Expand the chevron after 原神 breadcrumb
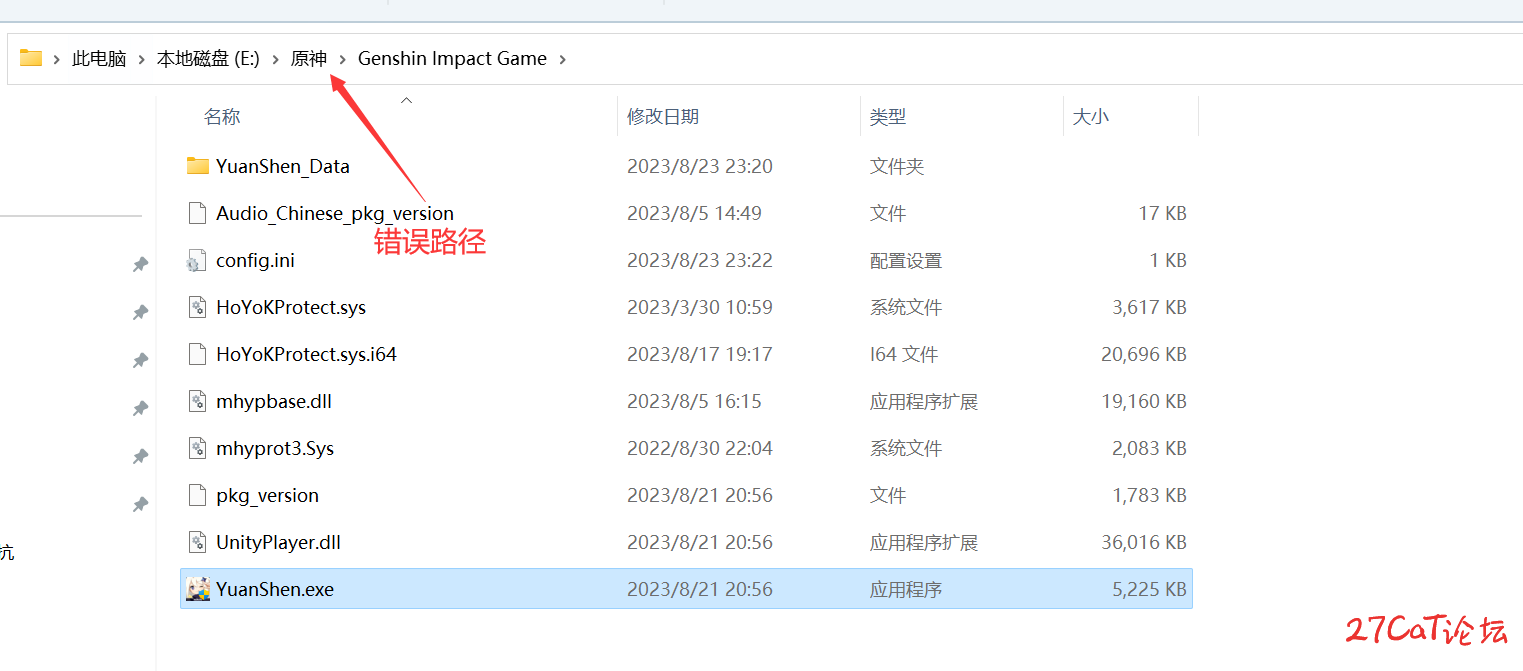The height and width of the screenshot is (671, 1523). pos(342,59)
